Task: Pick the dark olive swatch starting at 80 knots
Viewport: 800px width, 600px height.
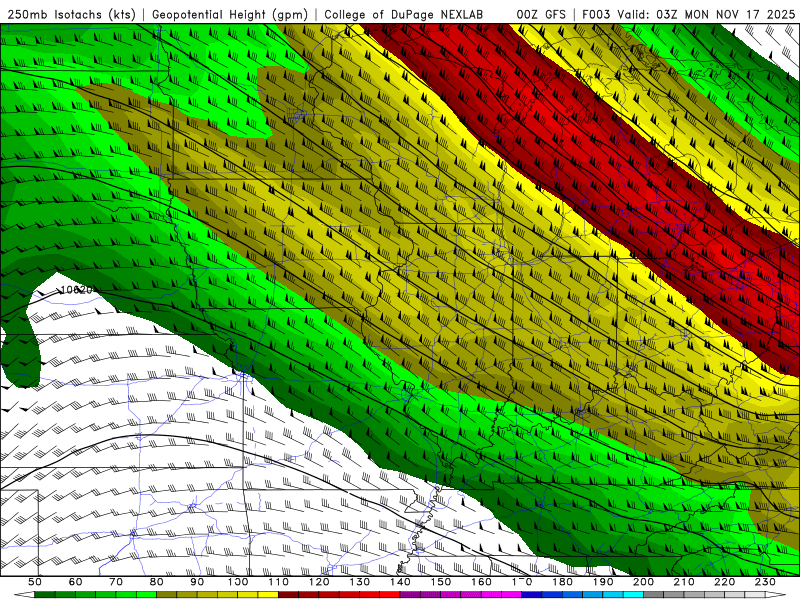Action: tap(167, 594)
